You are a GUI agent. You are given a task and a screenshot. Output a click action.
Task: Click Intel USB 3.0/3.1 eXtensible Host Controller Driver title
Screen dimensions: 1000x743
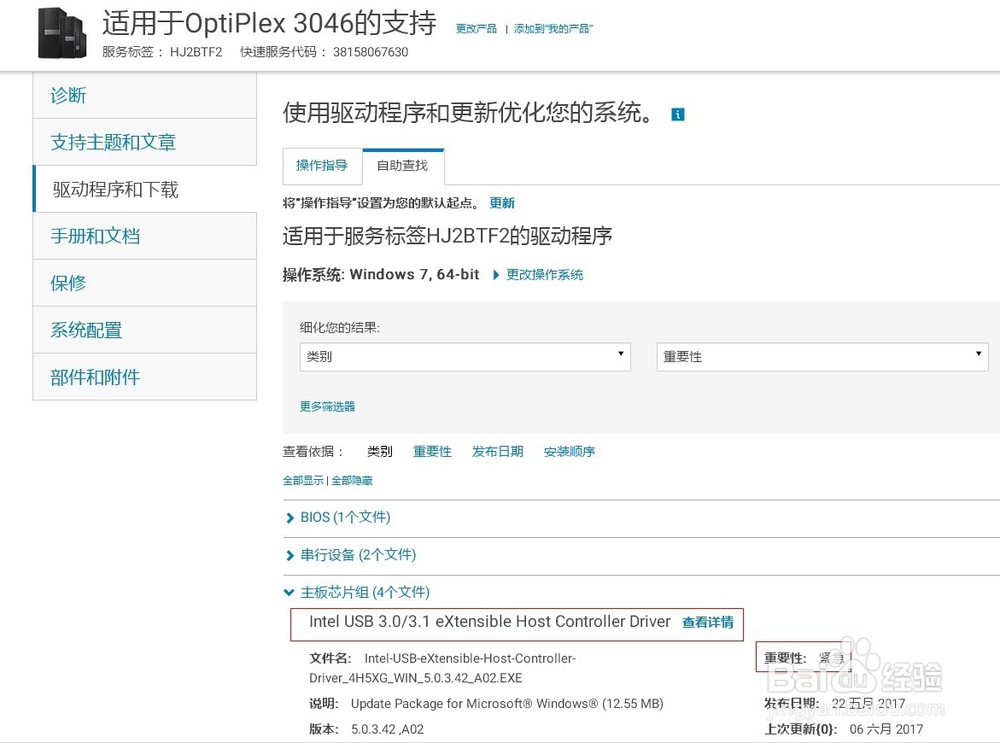coord(490,622)
